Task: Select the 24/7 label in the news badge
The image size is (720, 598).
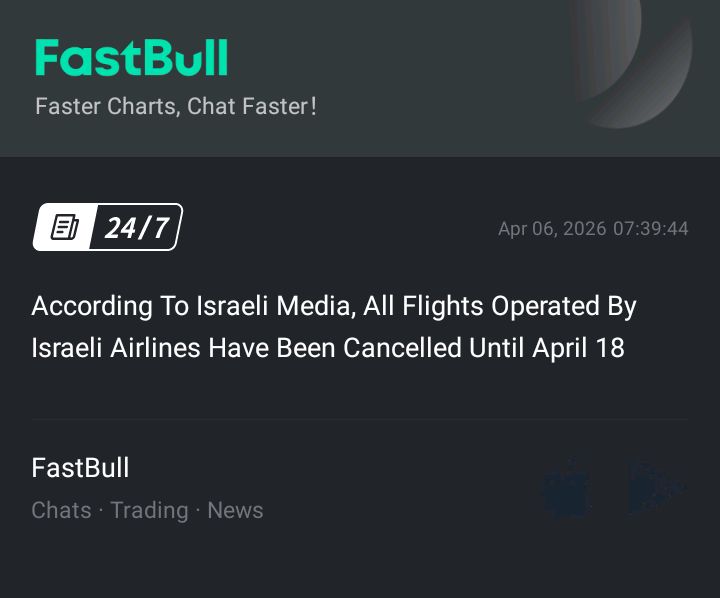Action: 136,227
